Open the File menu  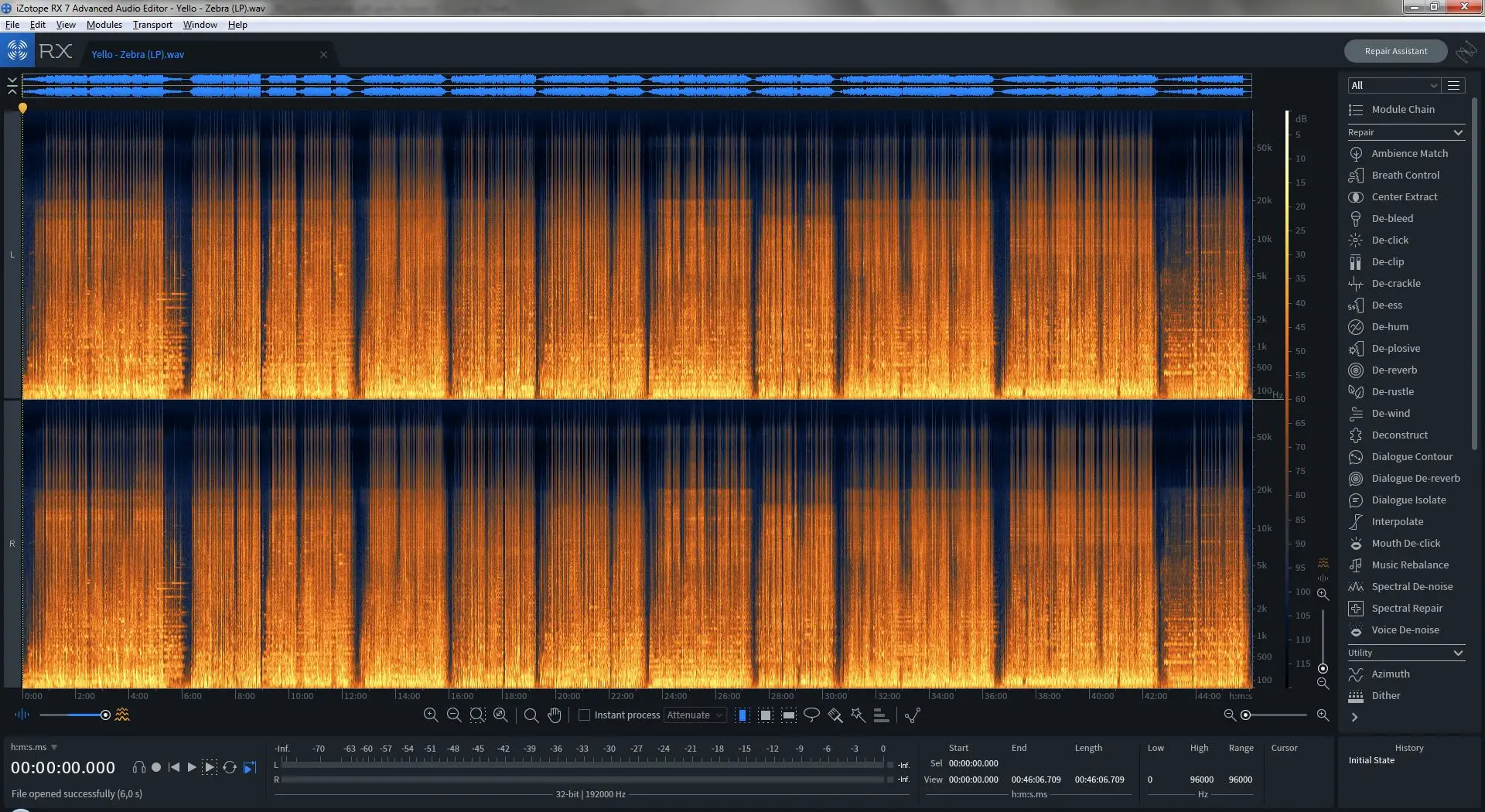tap(12, 25)
